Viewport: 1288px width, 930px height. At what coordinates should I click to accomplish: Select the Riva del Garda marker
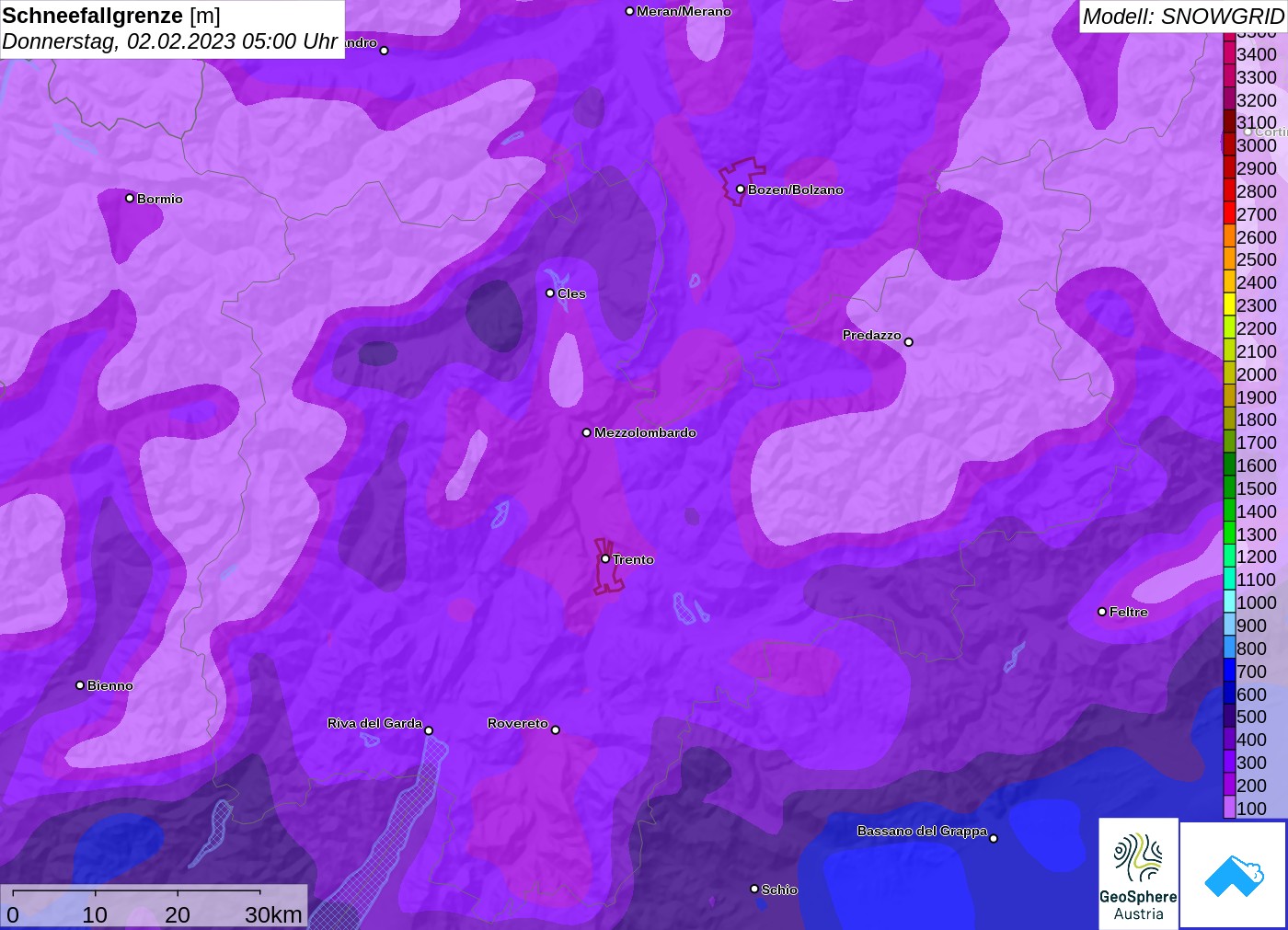[429, 730]
